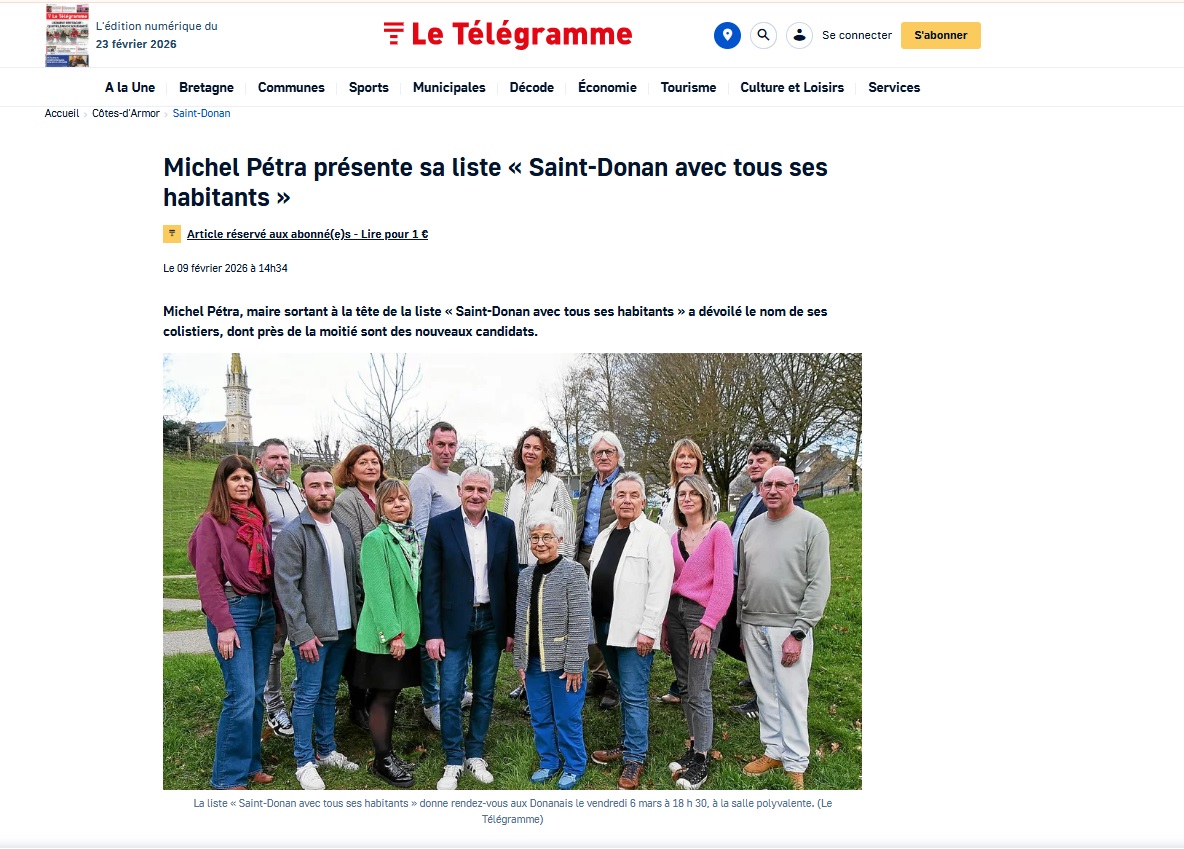
Task: Open the A la Une menu
Action: (x=130, y=88)
